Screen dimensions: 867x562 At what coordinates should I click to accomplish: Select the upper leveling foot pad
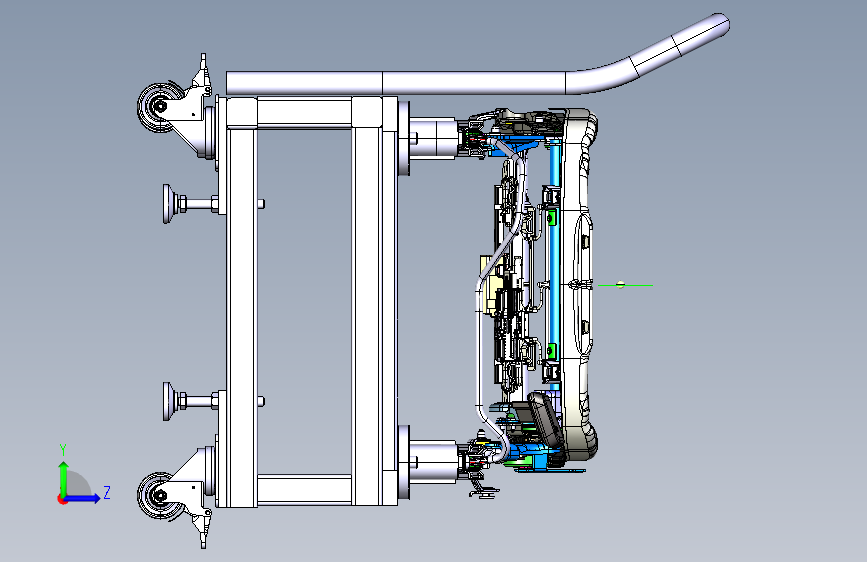tap(168, 204)
